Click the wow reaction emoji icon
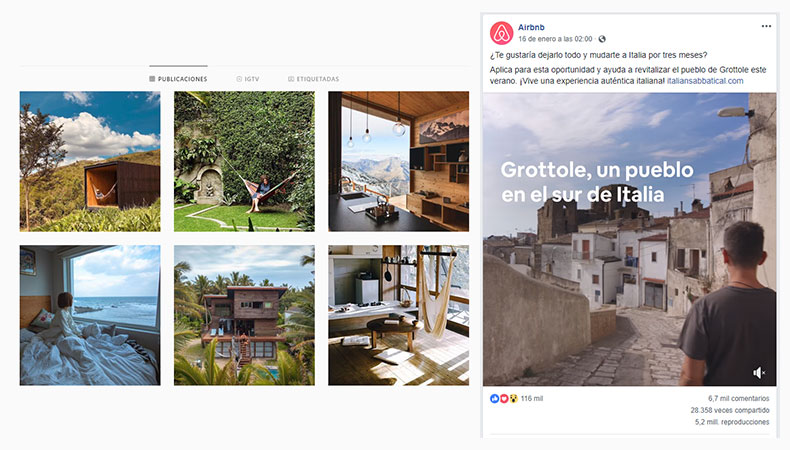 click(513, 399)
